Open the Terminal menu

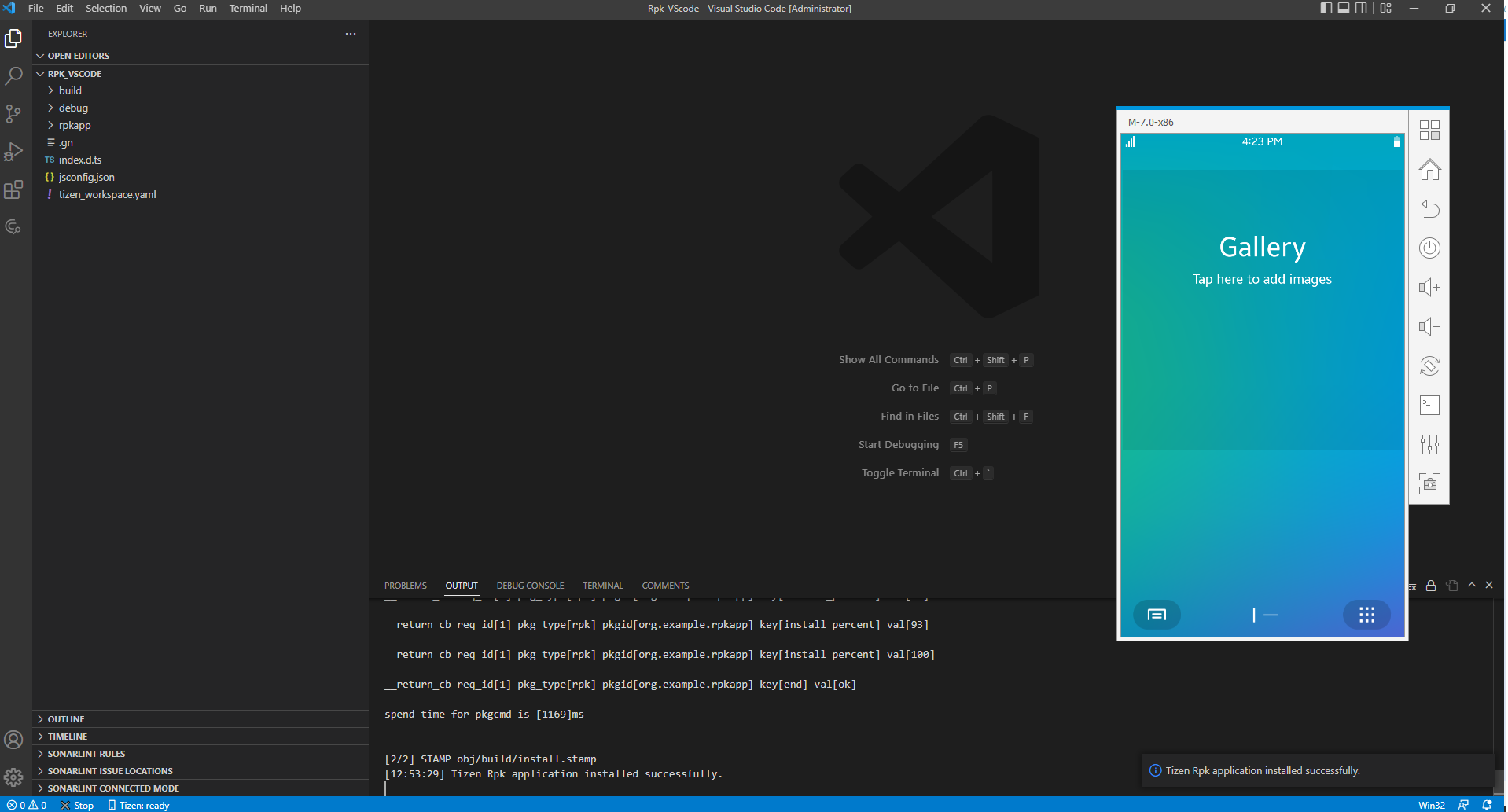(248, 8)
